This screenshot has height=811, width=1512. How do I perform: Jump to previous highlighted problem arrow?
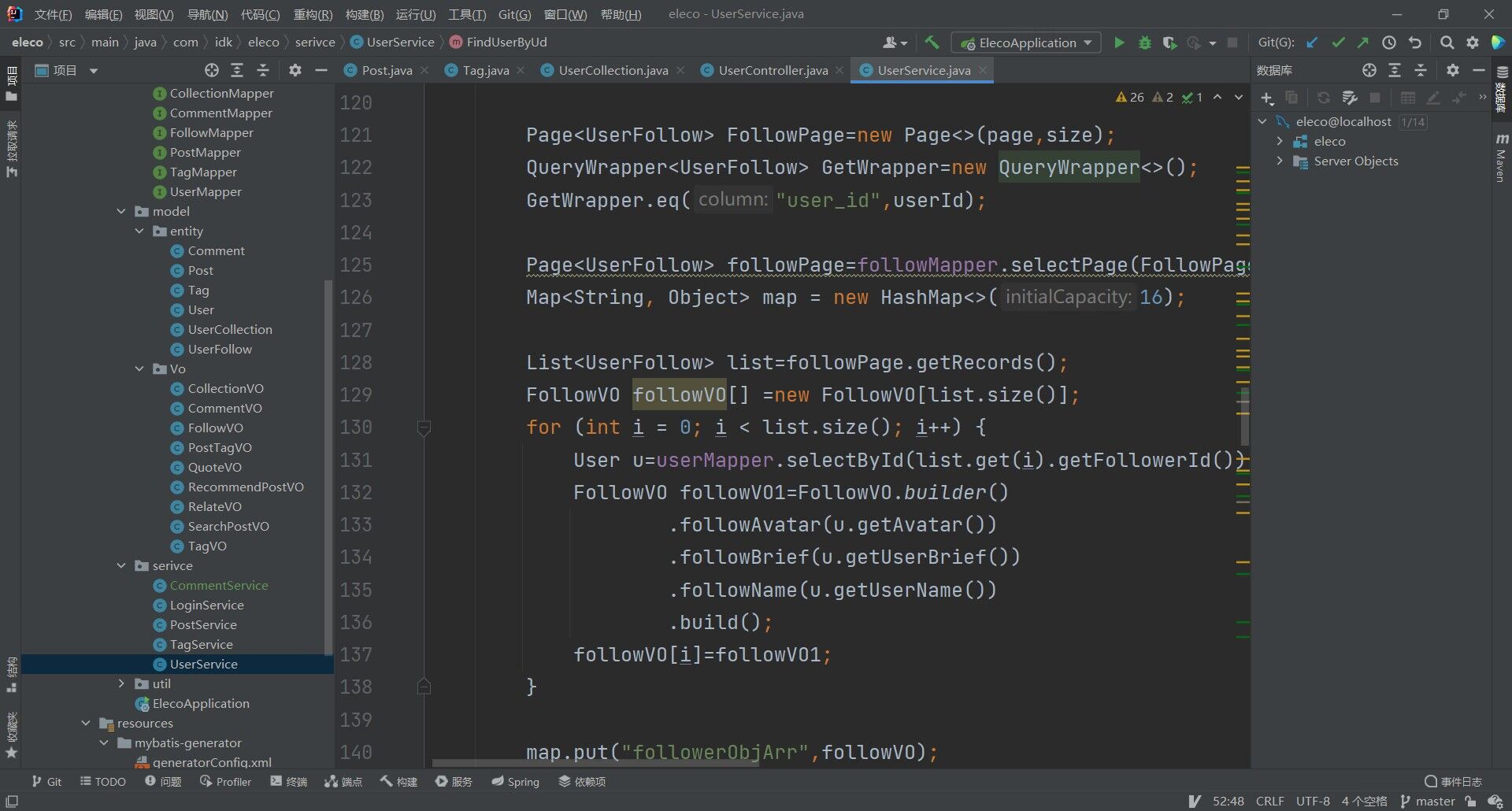(1217, 97)
